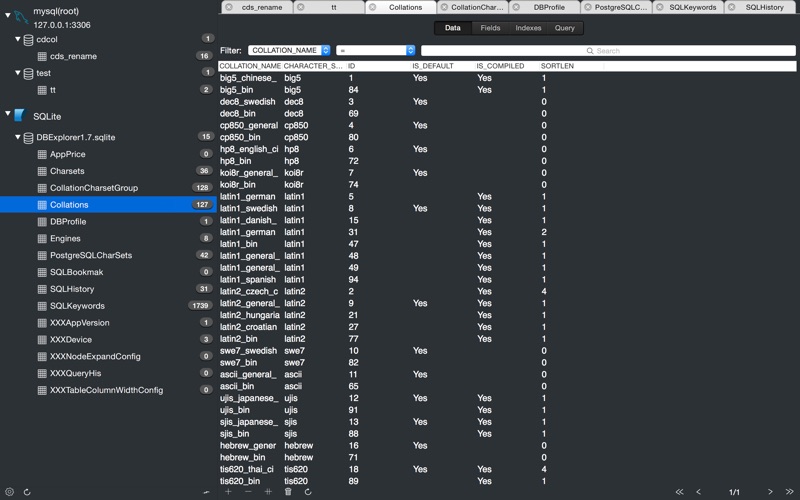Screen dimensions: 800x500
Task: Click the duplicate row icon
Action: pyautogui.click(x=268, y=491)
